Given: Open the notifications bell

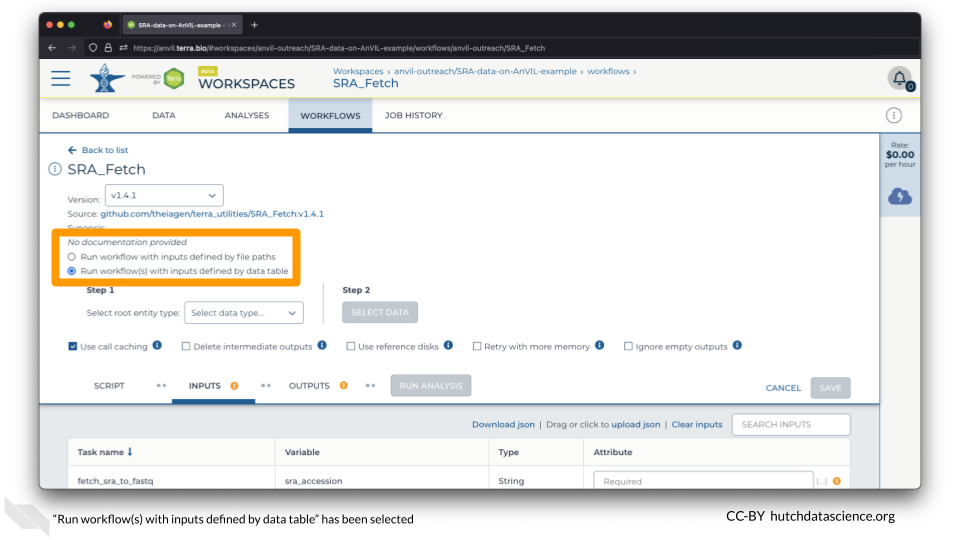Looking at the screenshot, I should click(x=899, y=78).
